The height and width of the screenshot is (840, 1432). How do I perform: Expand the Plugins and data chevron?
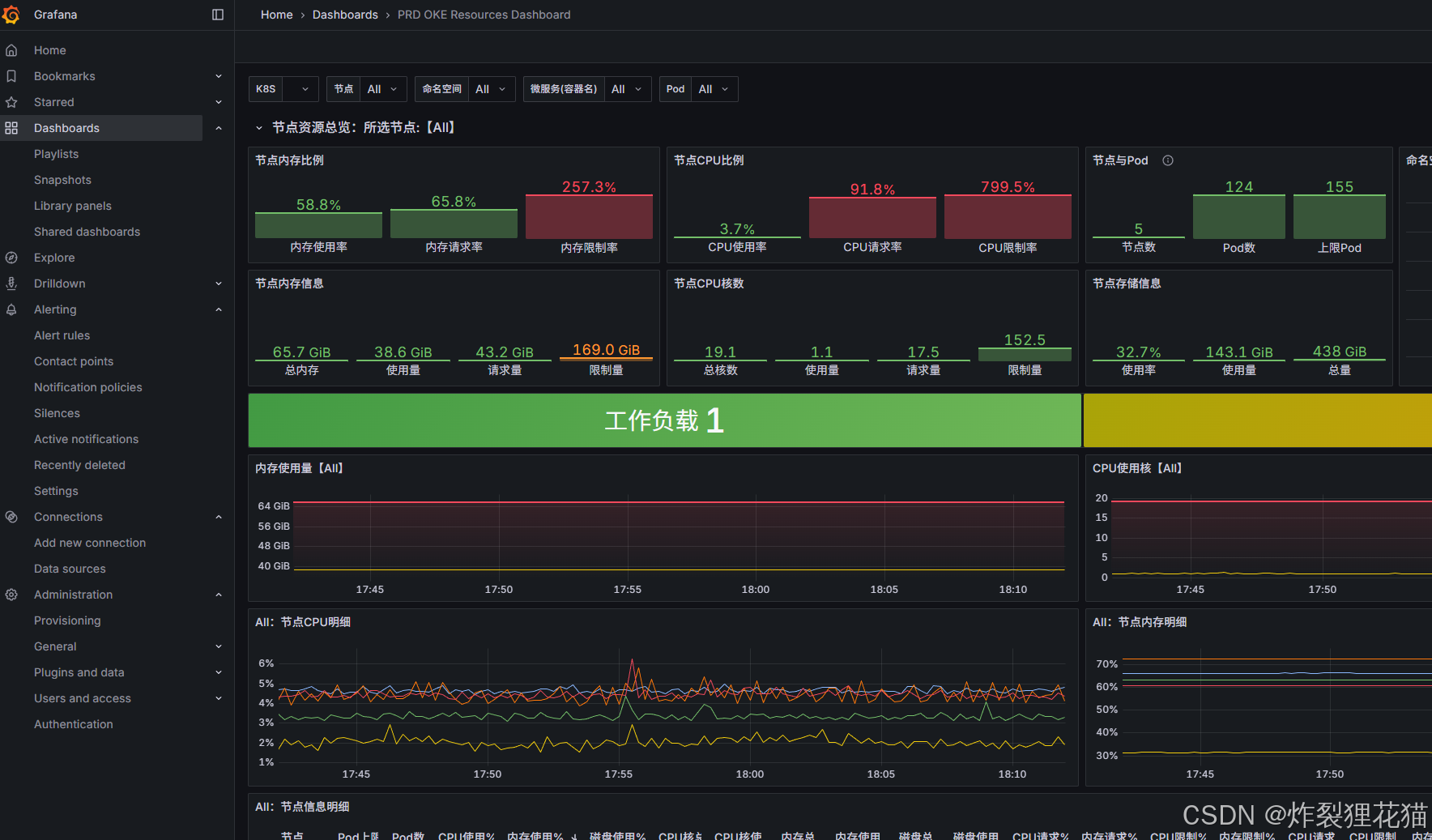coord(219,672)
